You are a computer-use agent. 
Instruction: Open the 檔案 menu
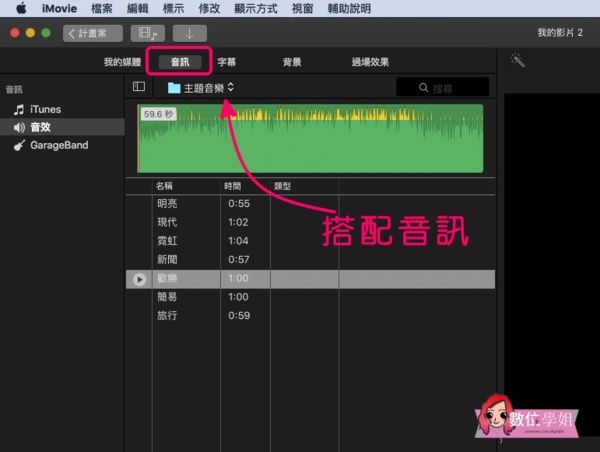(102, 8)
